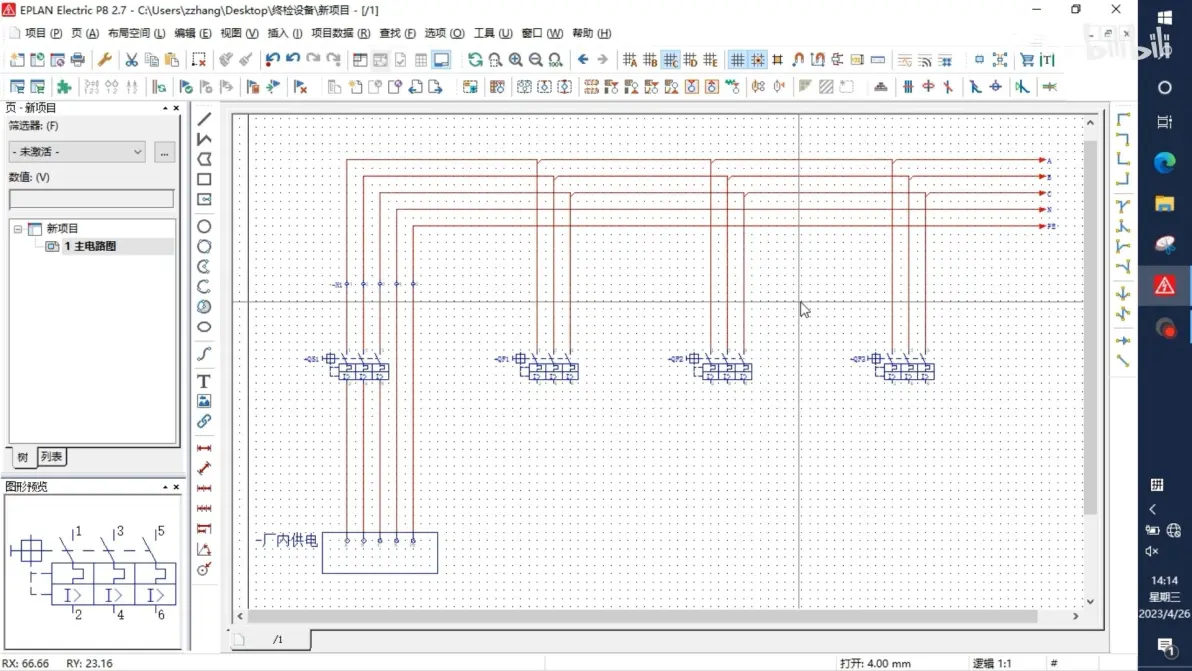Image resolution: width=1192 pixels, height=671 pixels.
Task: Toggle the page navigator button
Action: coord(360,59)
